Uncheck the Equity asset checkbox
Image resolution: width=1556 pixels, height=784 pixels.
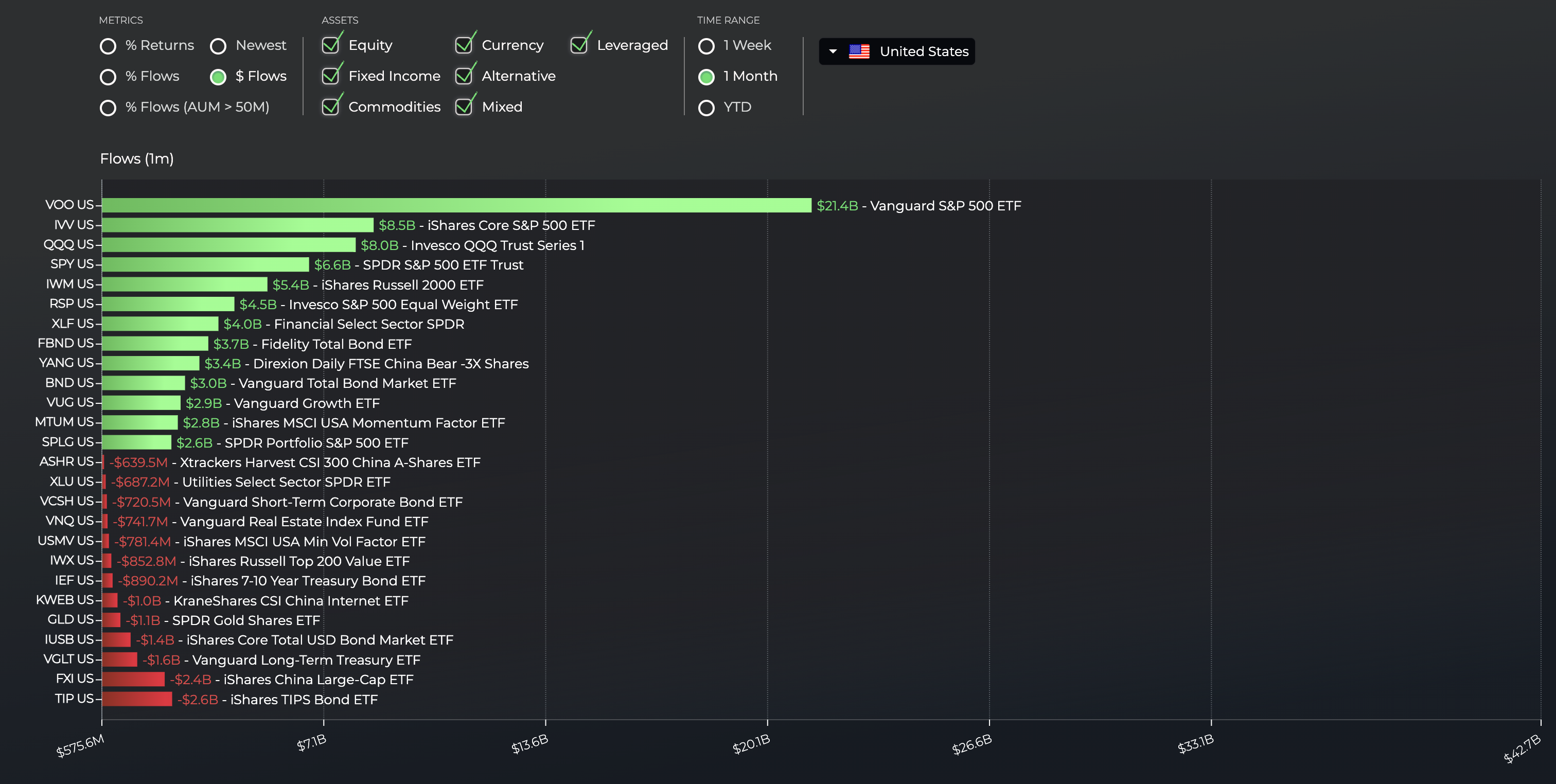pos(331,45)
